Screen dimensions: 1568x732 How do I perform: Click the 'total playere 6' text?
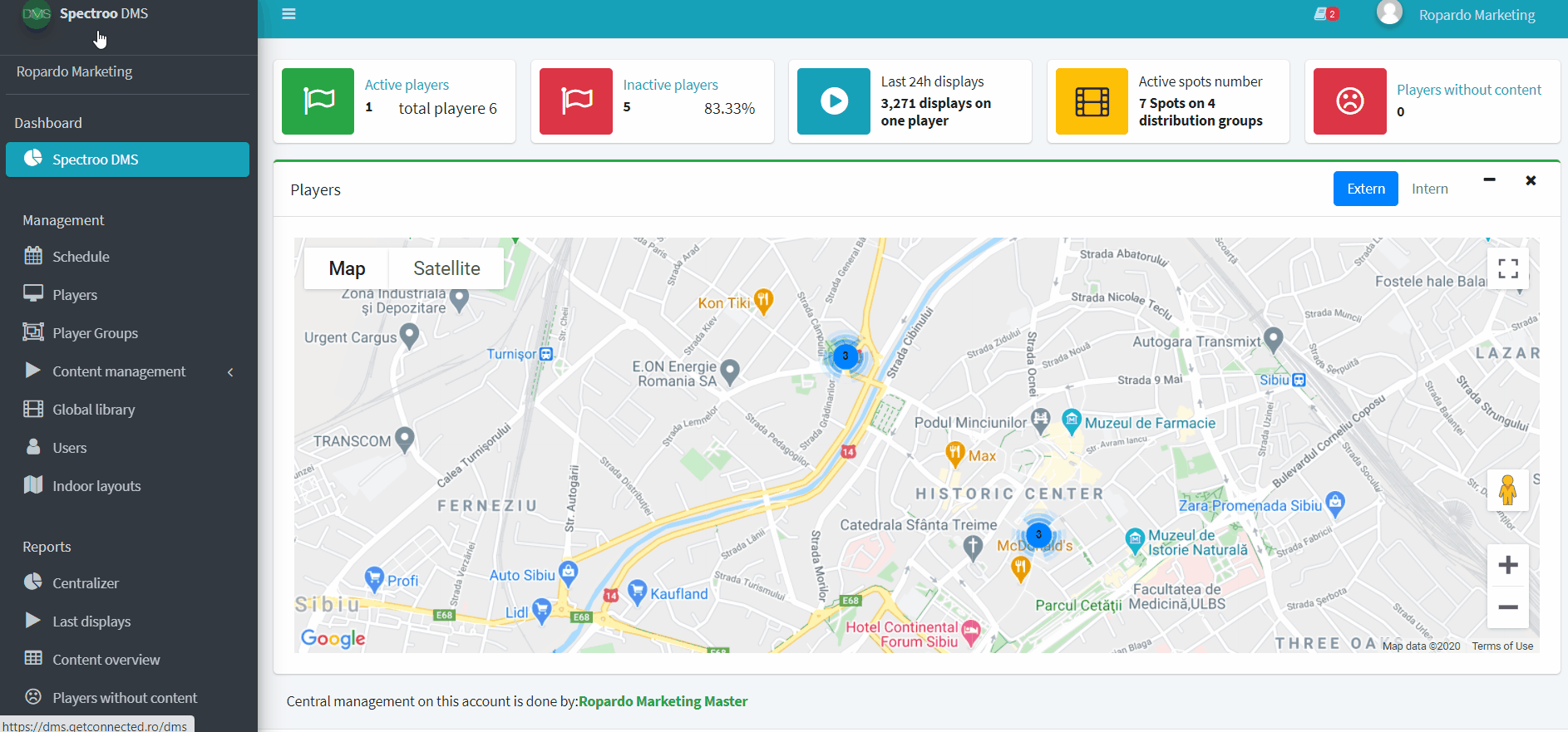coord(447,108)
